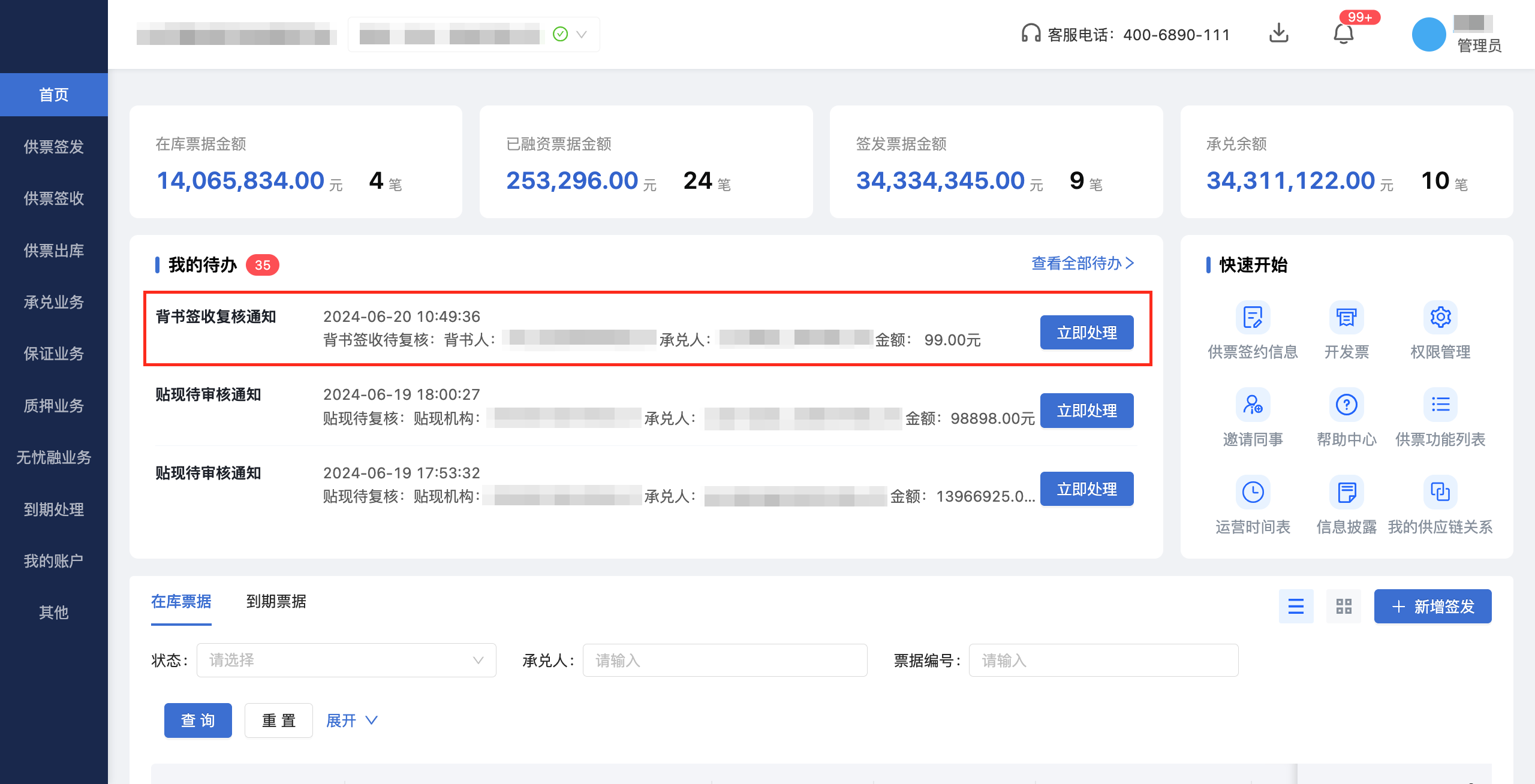Click the download icon in the top bar
This screenshot has height=784, width=1535.
coord(1279,33)
